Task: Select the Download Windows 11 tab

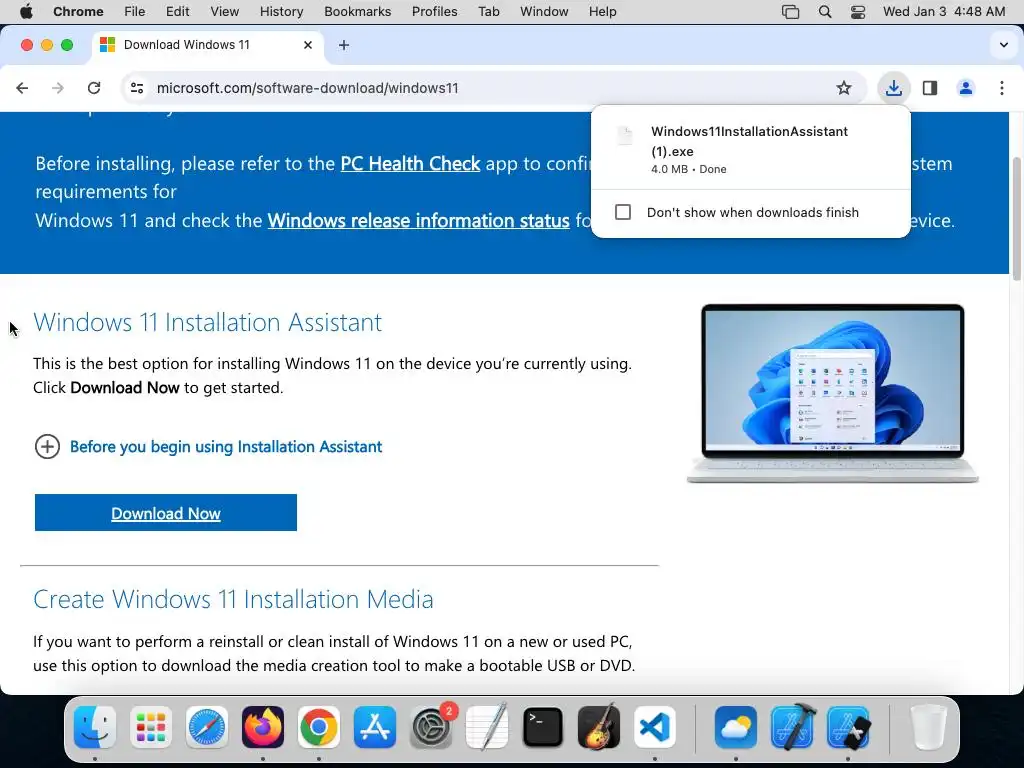Action: [x=208, y=45]
